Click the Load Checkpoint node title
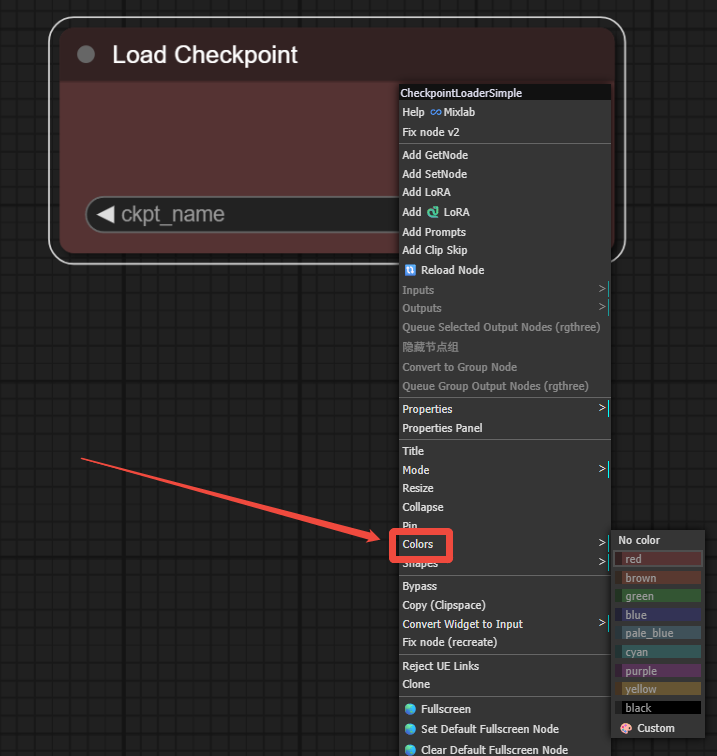Screen dimensions: 717x756 [x=205, y=55]
